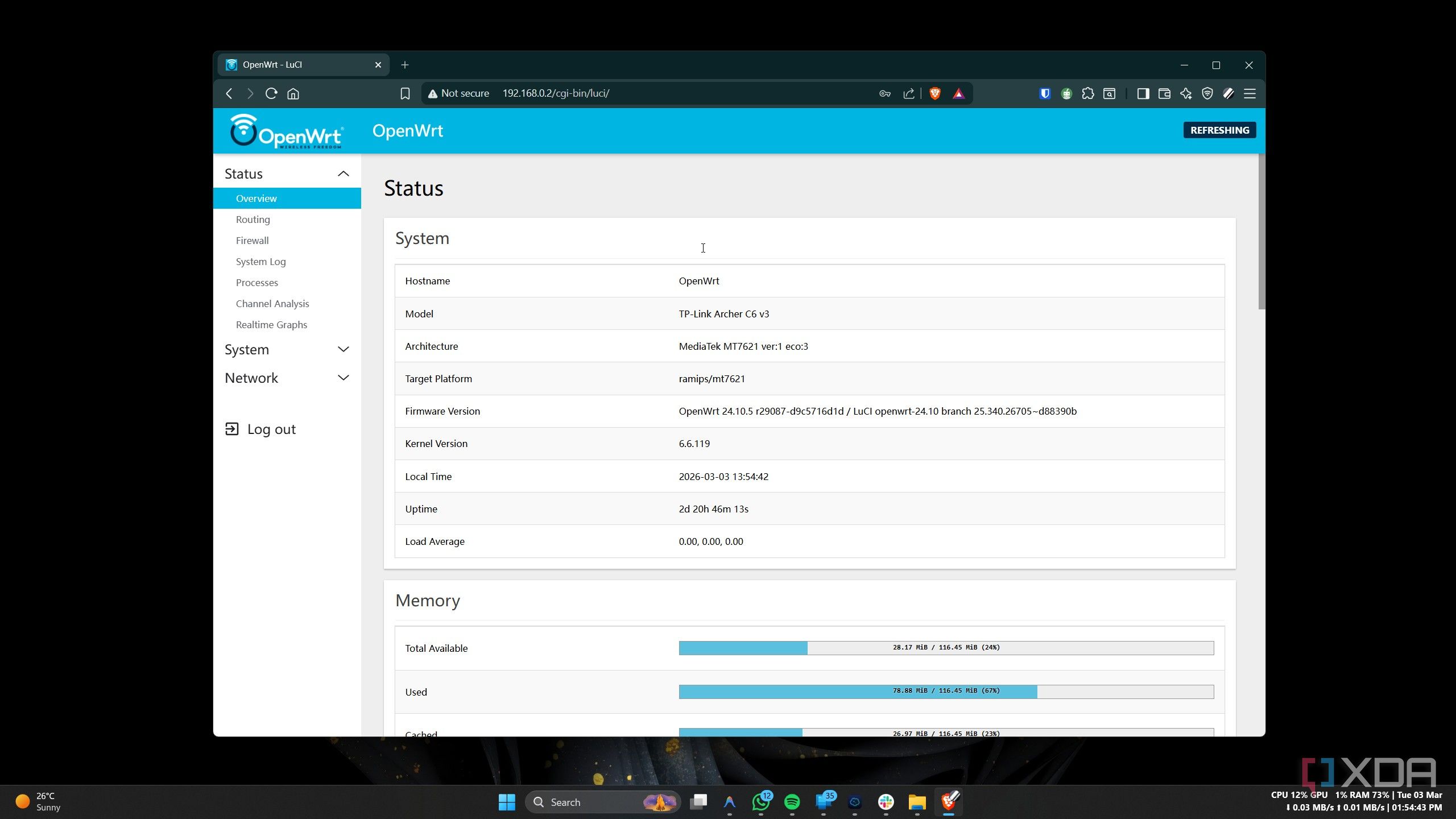Screen dimensions: 1456x819
Task: Open WhatsApp from the taskbar
Action: (761, 802)
